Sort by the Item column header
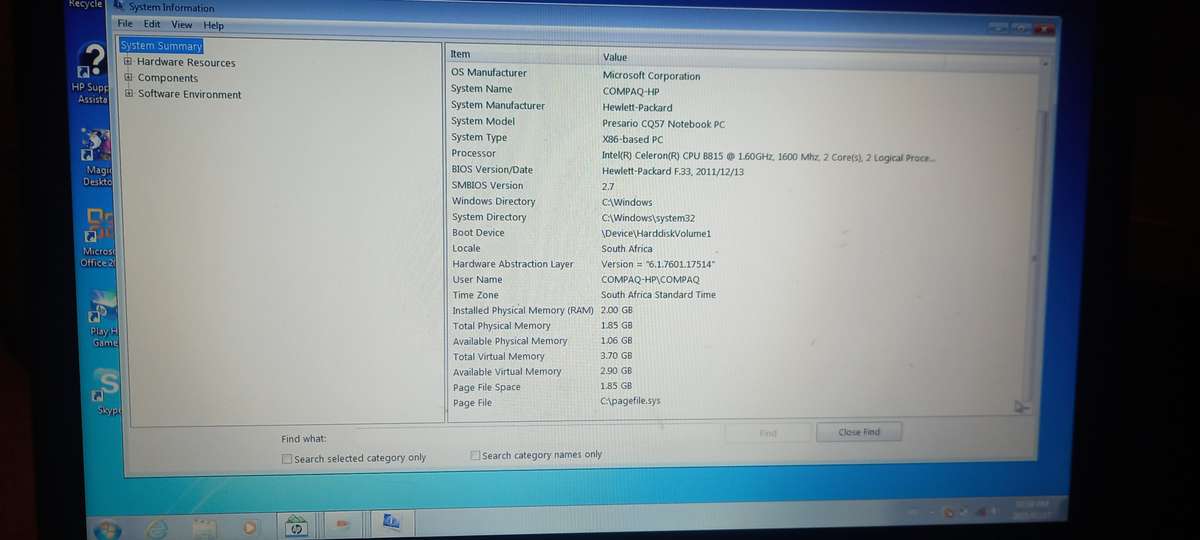This screenshot has width=1200, height=540. click(523, 54)
